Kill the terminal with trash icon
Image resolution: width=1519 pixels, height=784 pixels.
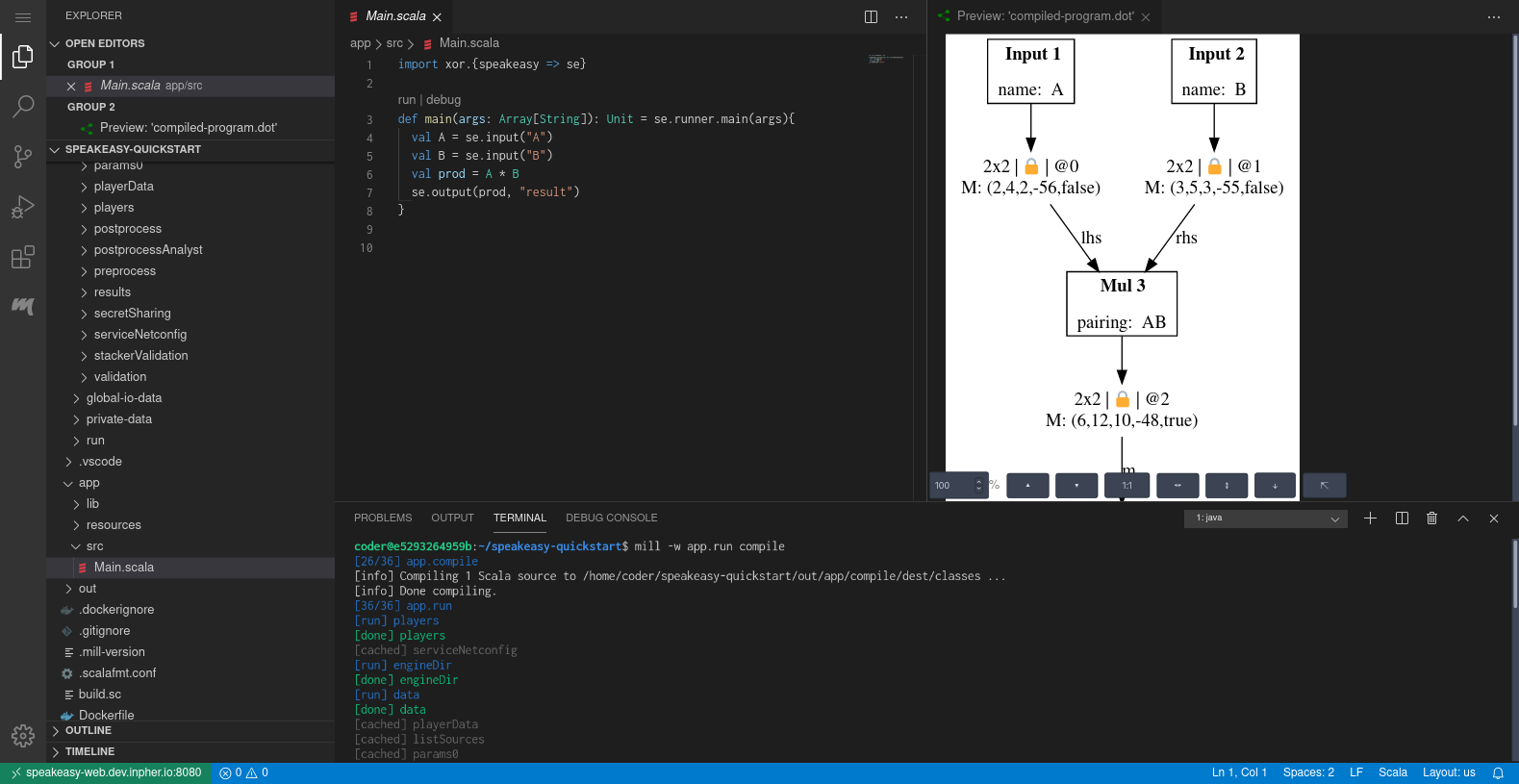[x=1432, y=518]
